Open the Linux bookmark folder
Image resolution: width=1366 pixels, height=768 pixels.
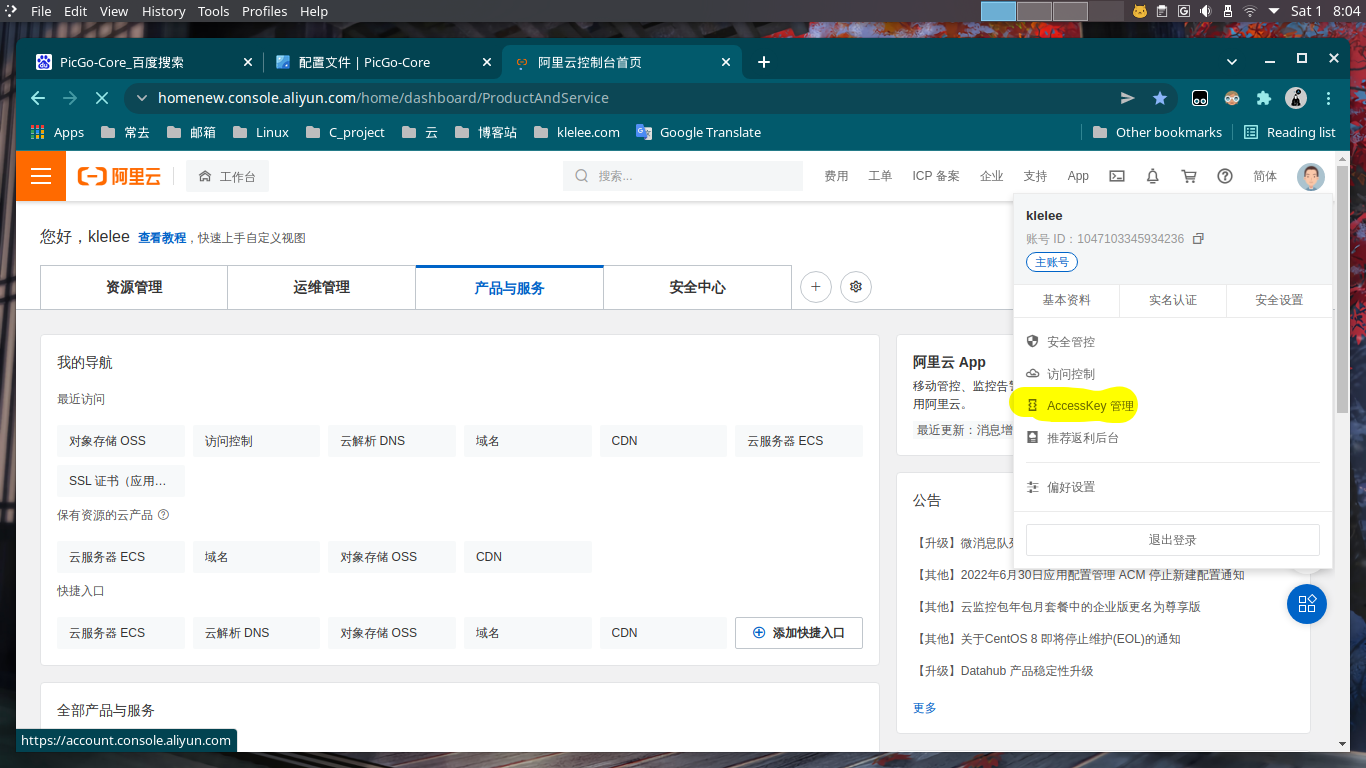[260, 132]
